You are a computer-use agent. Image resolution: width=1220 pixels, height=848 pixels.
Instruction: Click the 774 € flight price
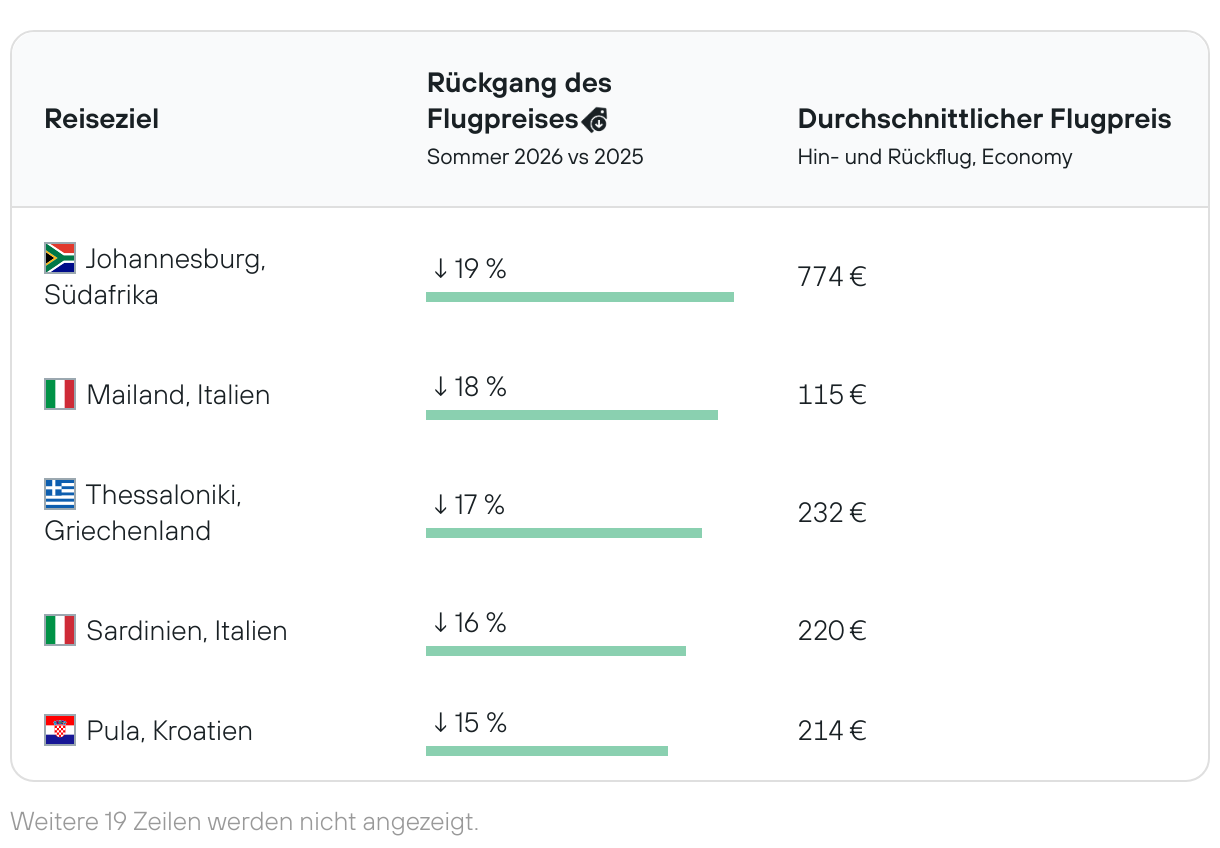832,277
